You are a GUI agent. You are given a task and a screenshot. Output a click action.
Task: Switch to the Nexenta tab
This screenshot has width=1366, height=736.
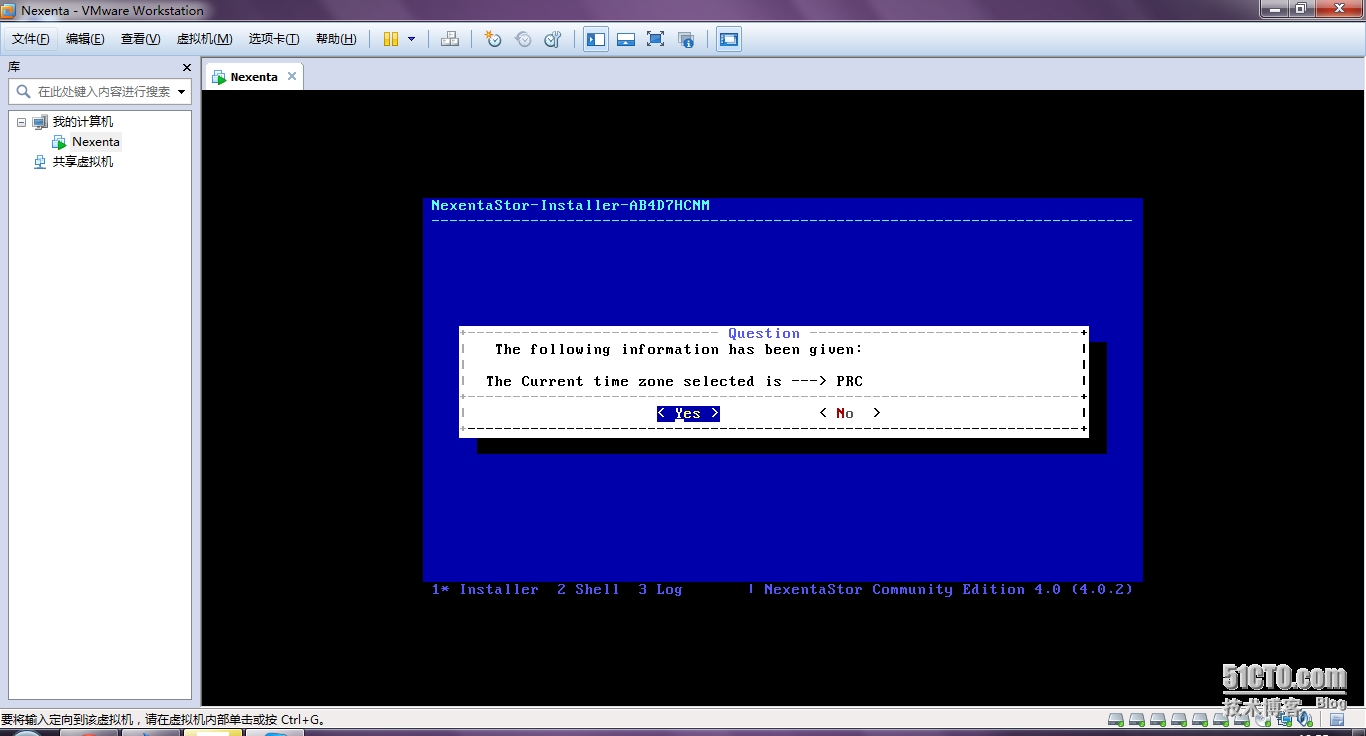[x=253, y=77]
